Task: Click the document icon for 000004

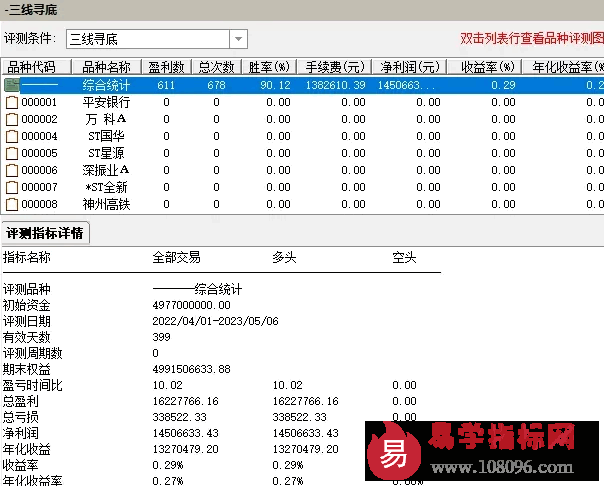Action: (12, 136)
